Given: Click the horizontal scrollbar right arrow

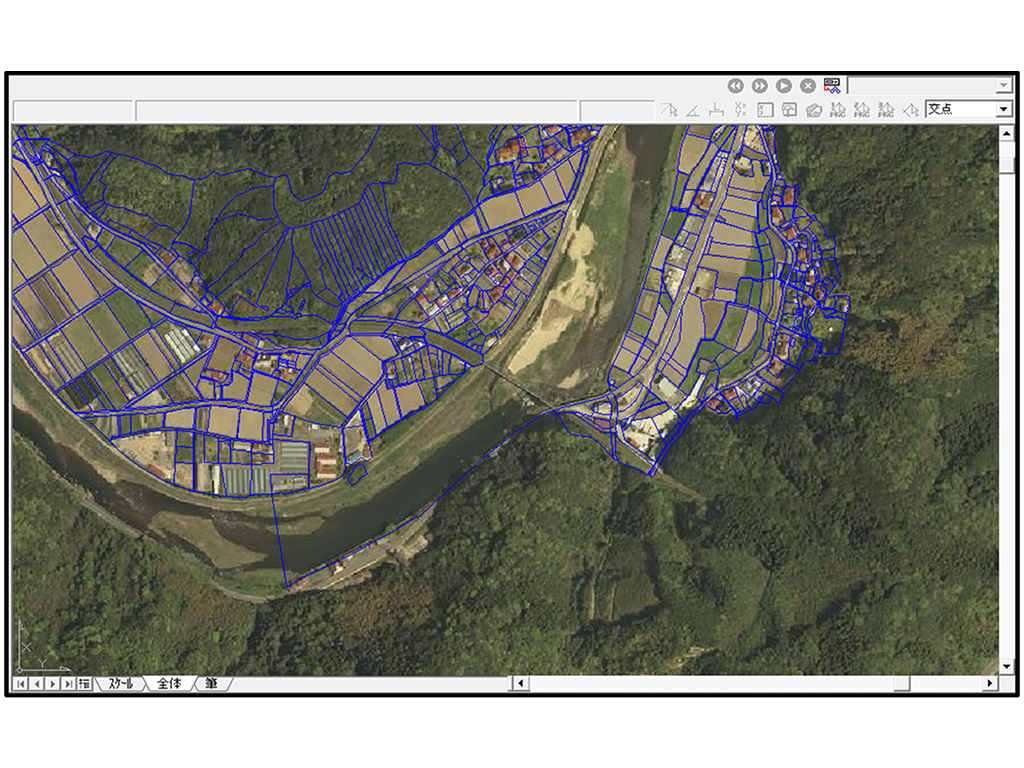Looking at the screenshot, I should pos(989,684).
